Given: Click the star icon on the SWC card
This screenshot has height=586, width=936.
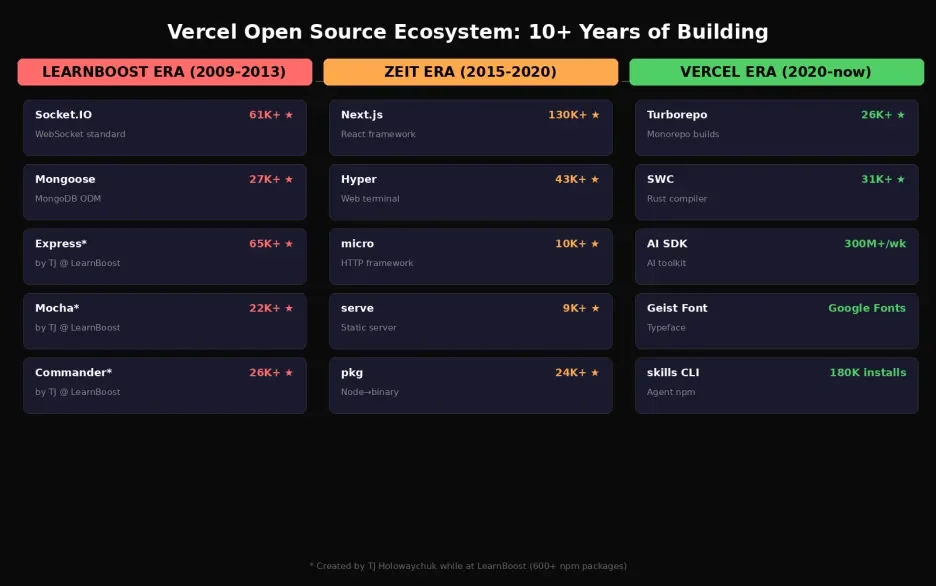Looking at the screenshot, I should click(900, 179).
